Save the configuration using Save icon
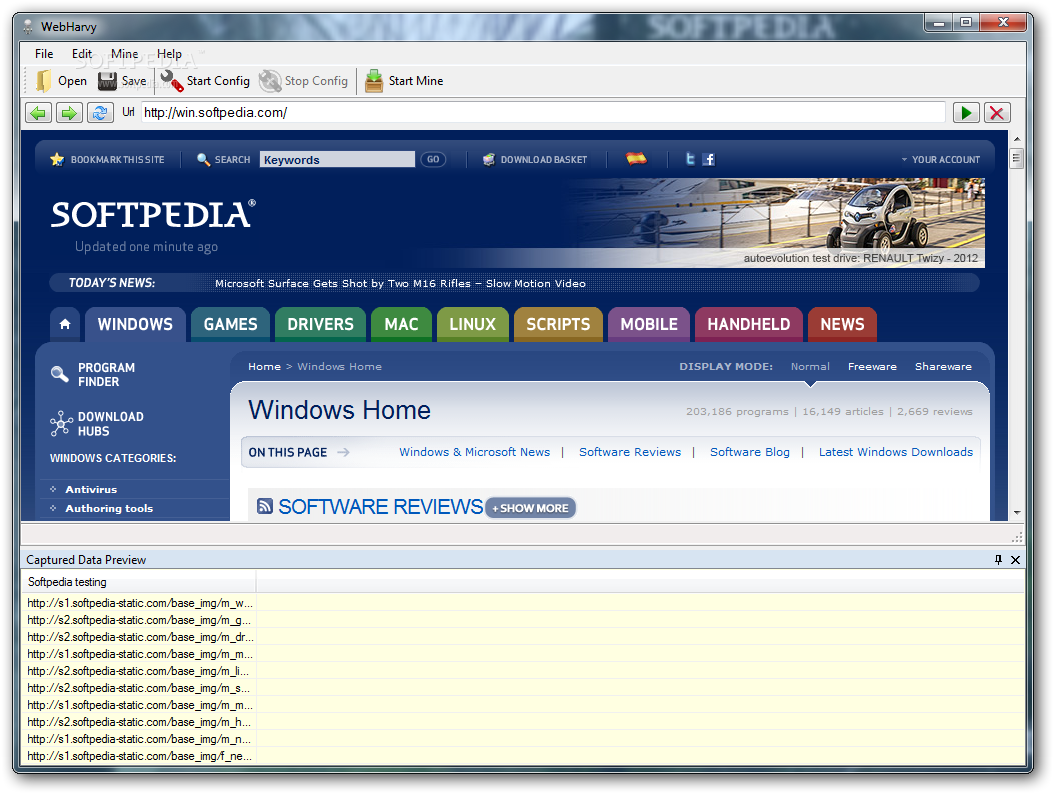Screen dimensions: 1054x794 (x=108, y=81)
